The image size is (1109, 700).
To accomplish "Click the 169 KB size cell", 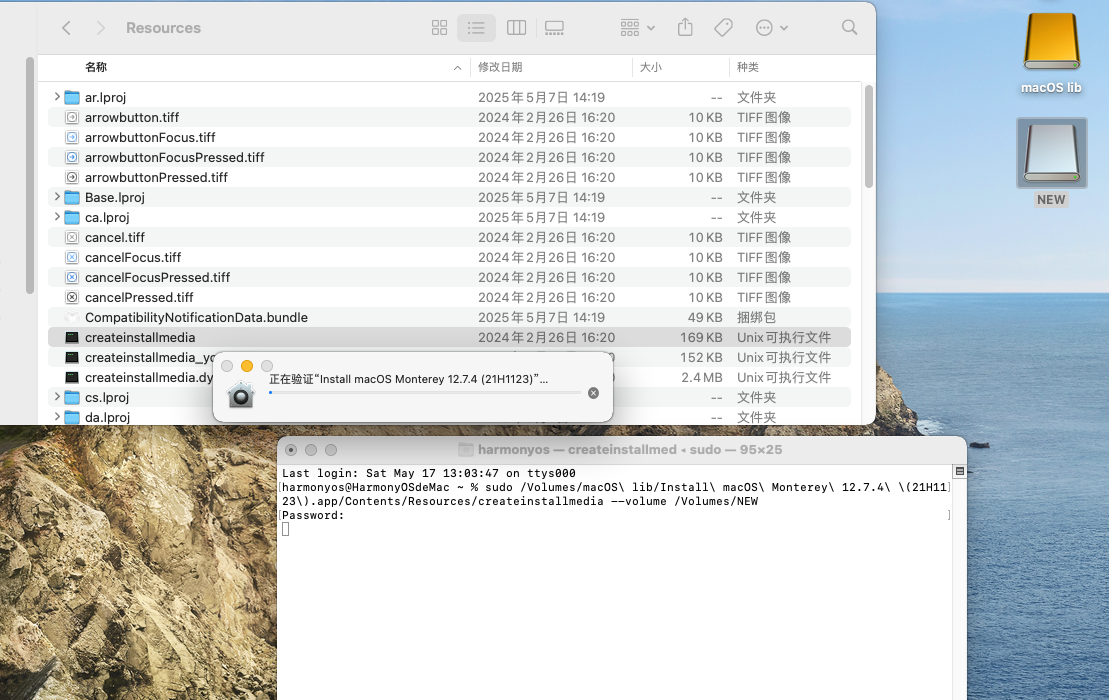I will (x=701, y=337).
